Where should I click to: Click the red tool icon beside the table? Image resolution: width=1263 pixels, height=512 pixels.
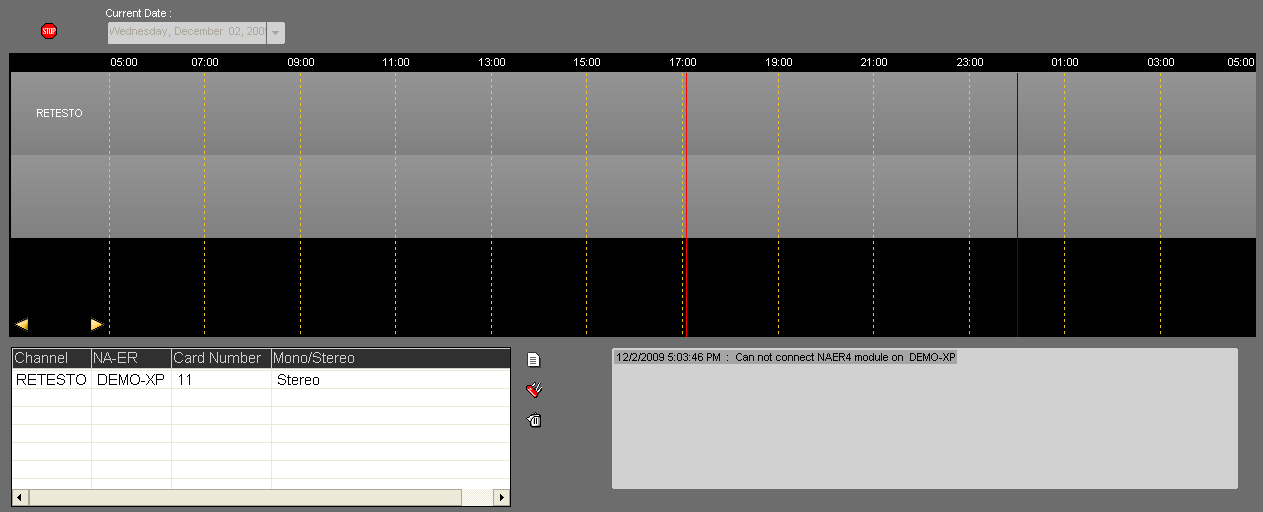pos(534,390)
